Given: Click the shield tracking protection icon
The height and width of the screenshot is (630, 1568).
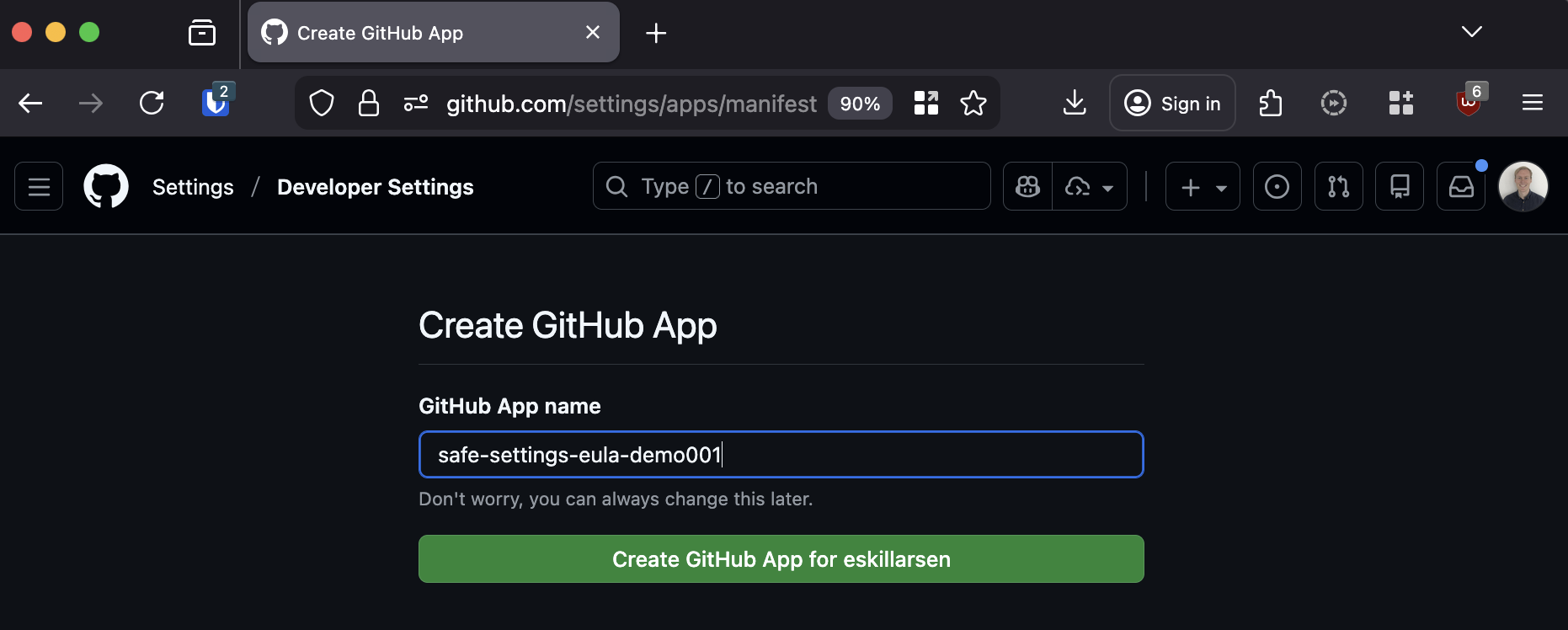Looking at the screenshot, I should pyautogui.click(x=322, y=104).
